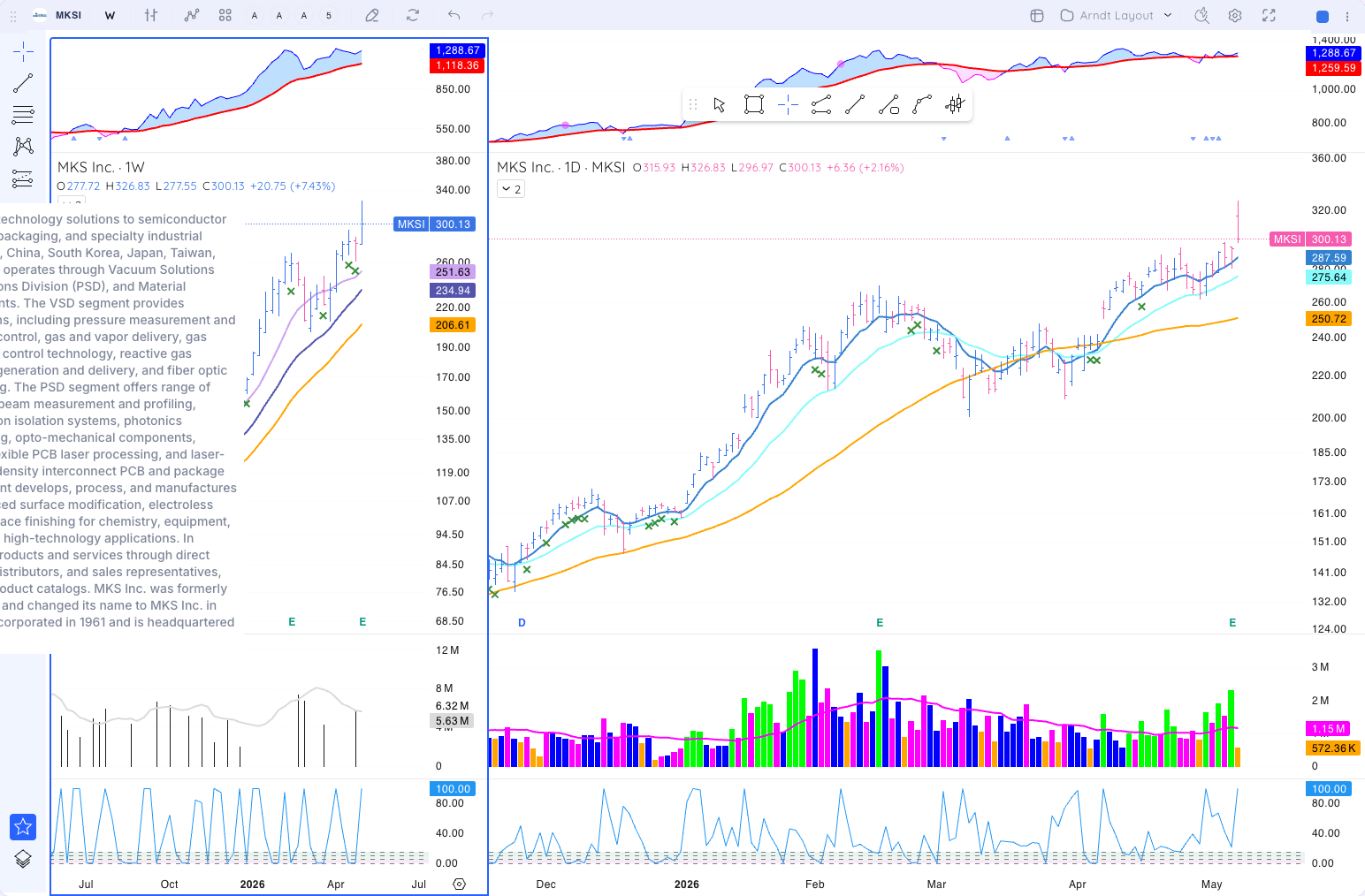This screenshot has height=896, width=1365.
Task: Click the earnings E marker near May
Action: click(1232, 623)
